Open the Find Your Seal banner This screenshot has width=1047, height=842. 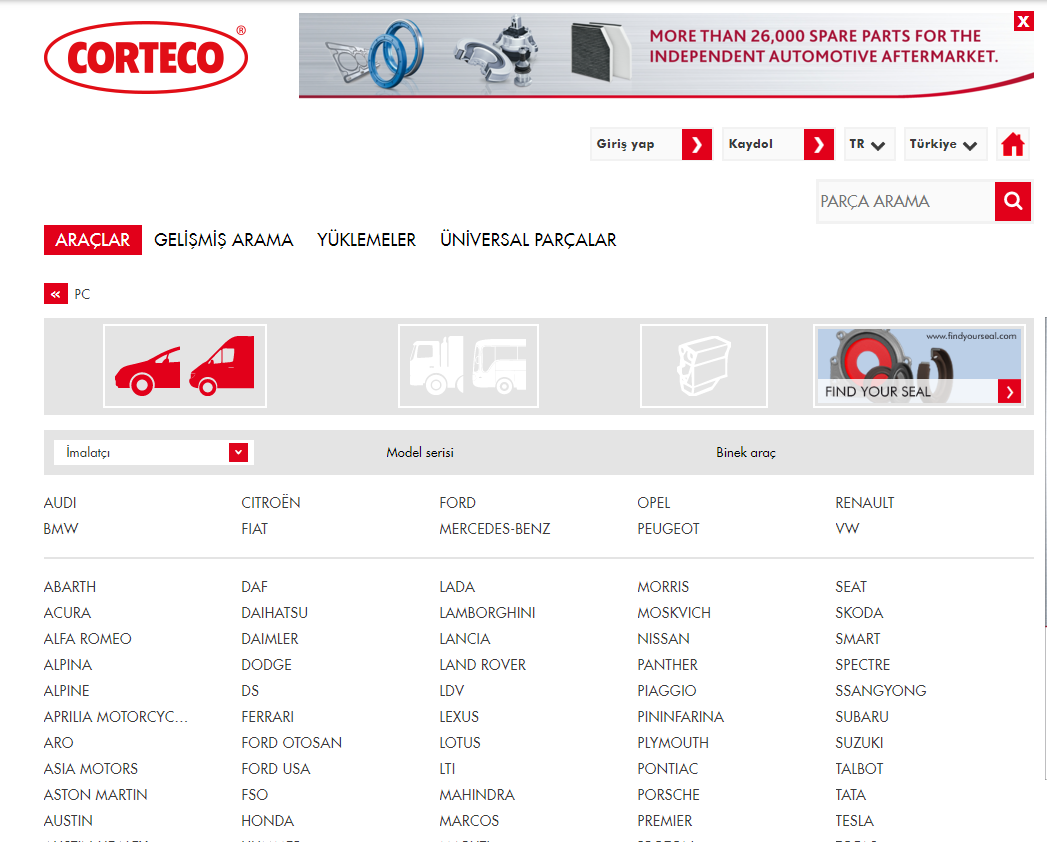click(x=919, y=366)
